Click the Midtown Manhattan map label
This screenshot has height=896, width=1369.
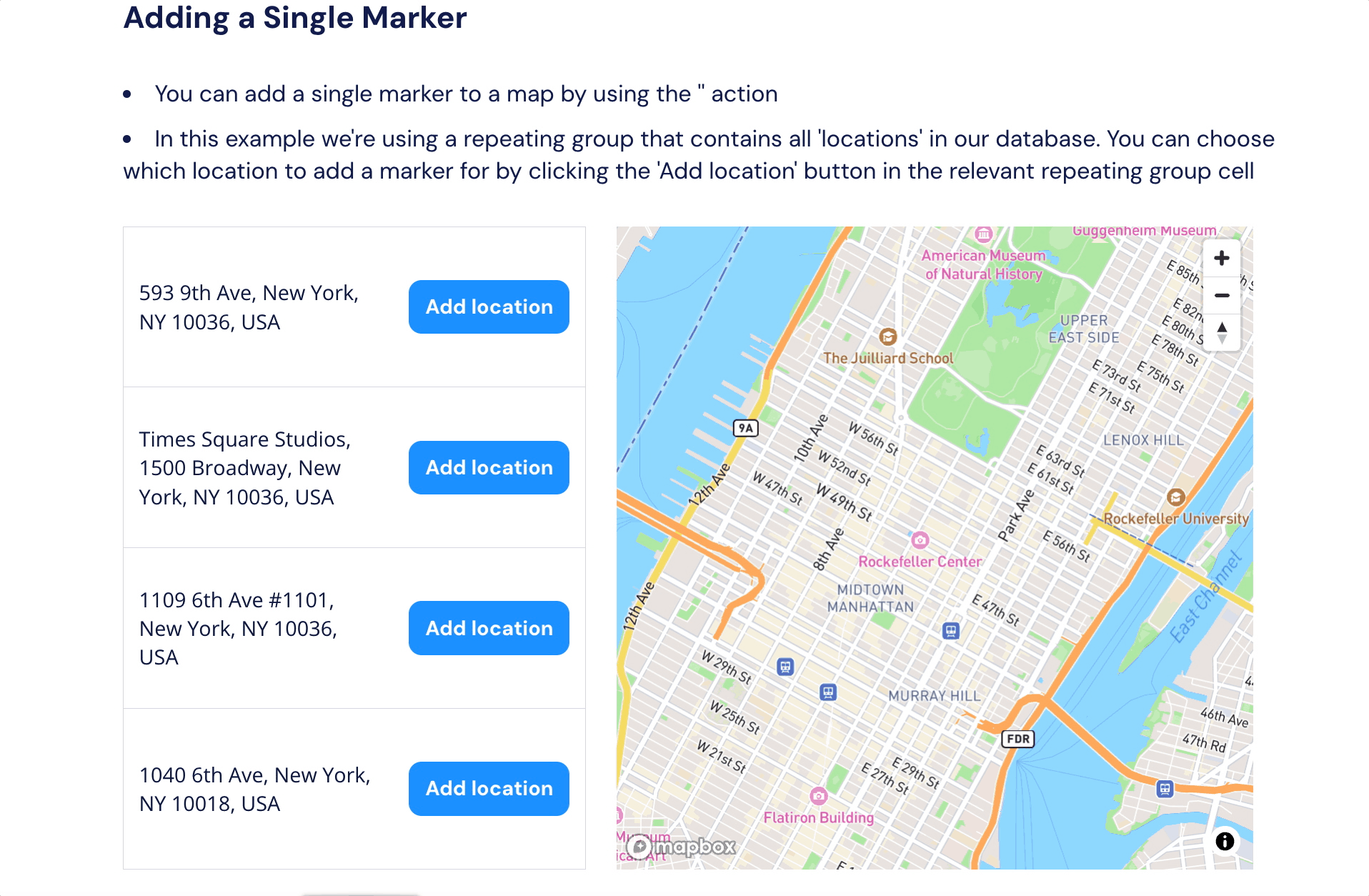click(x=870, y=598)
